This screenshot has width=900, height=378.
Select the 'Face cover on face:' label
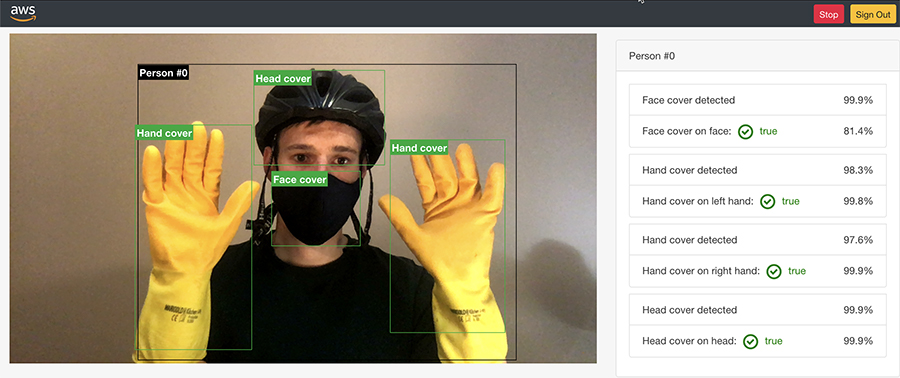pos(687,131)
